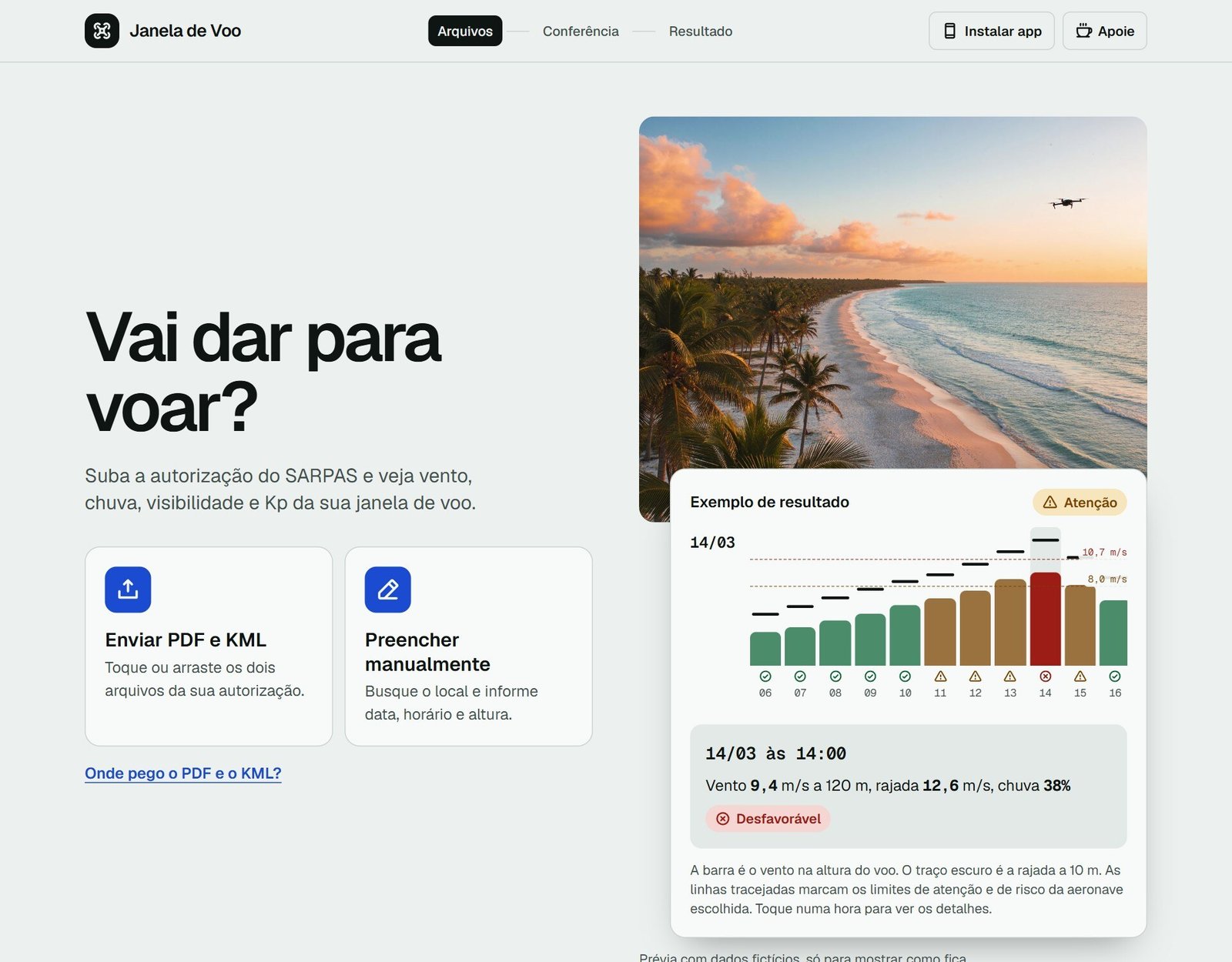1232x962 pixels.
Task: Click the Janela de Voo drone logo icon
Action: 102,31
